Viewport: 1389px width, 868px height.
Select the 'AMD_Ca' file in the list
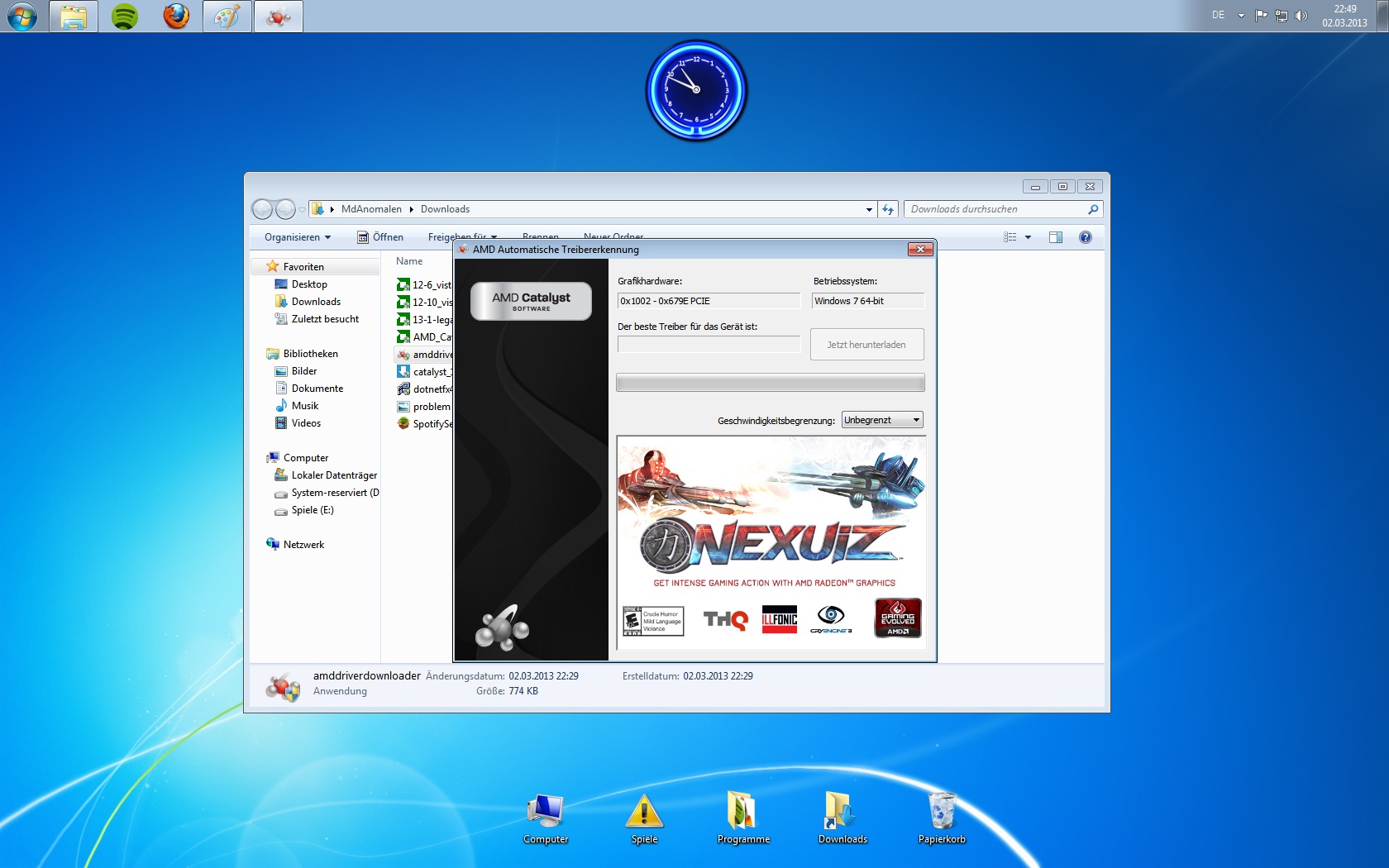click(424, 337)
